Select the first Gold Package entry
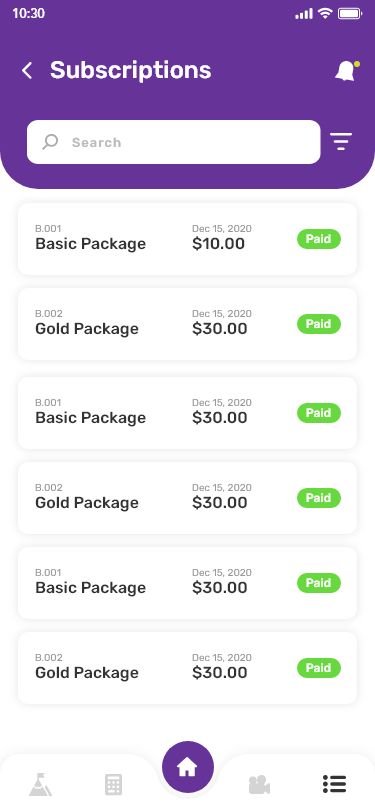 [x=188, y=324]
